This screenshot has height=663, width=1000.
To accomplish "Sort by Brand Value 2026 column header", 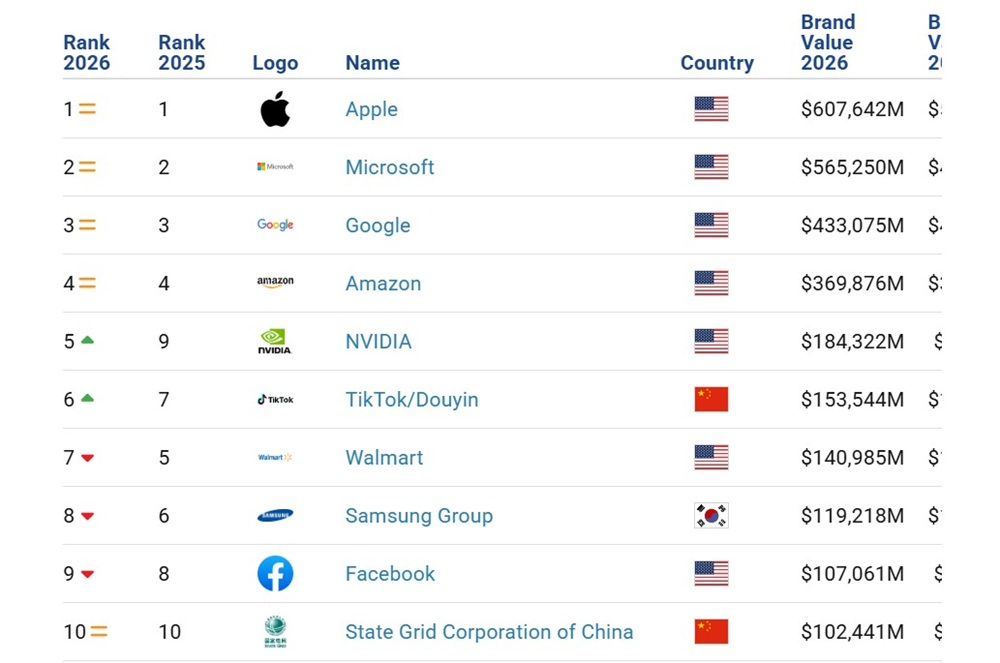I will (827, 43).
